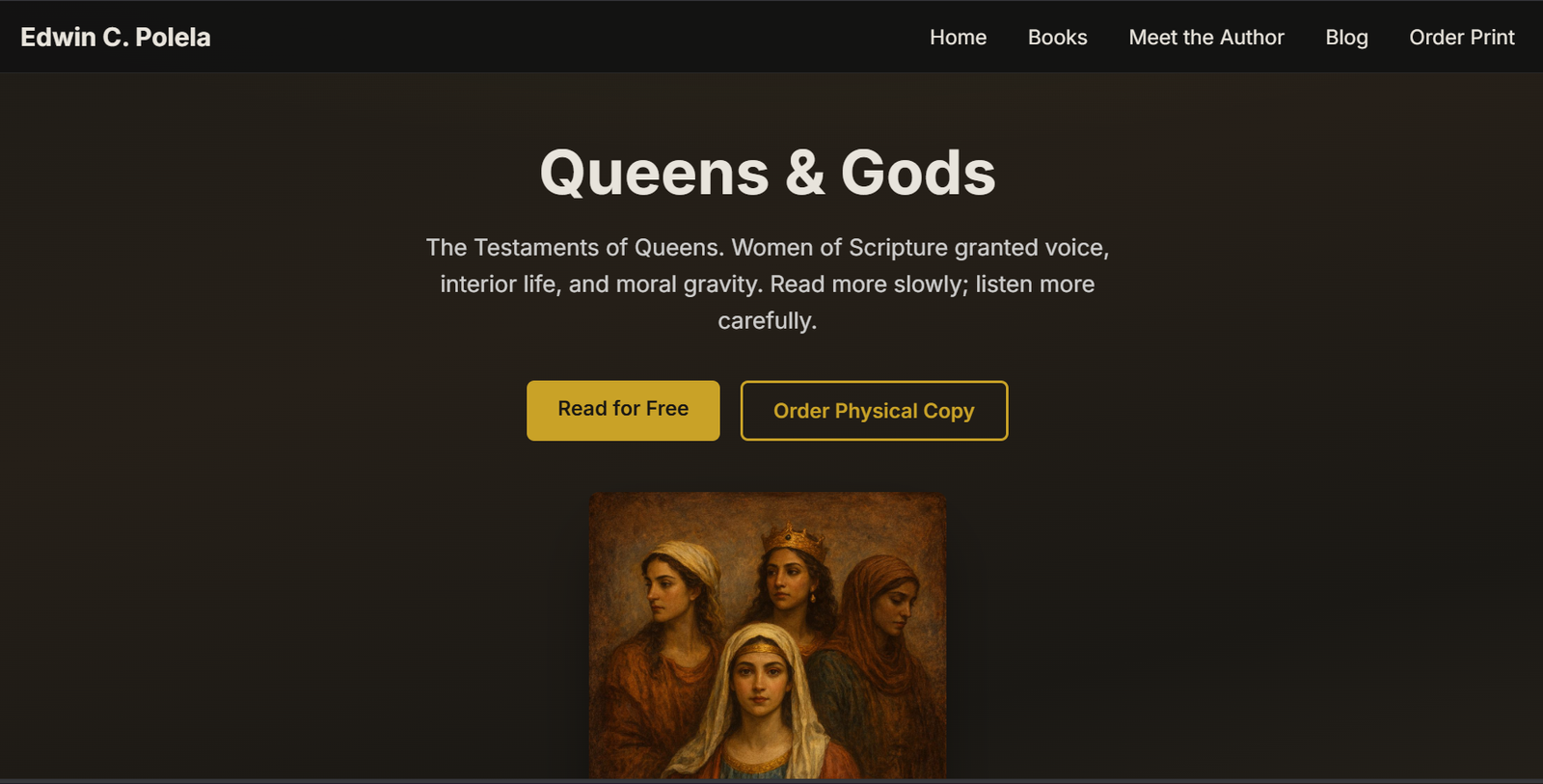Order a printed edition from the navbar
This screenshot has height=784, width=1543.
click(1461, 38)
